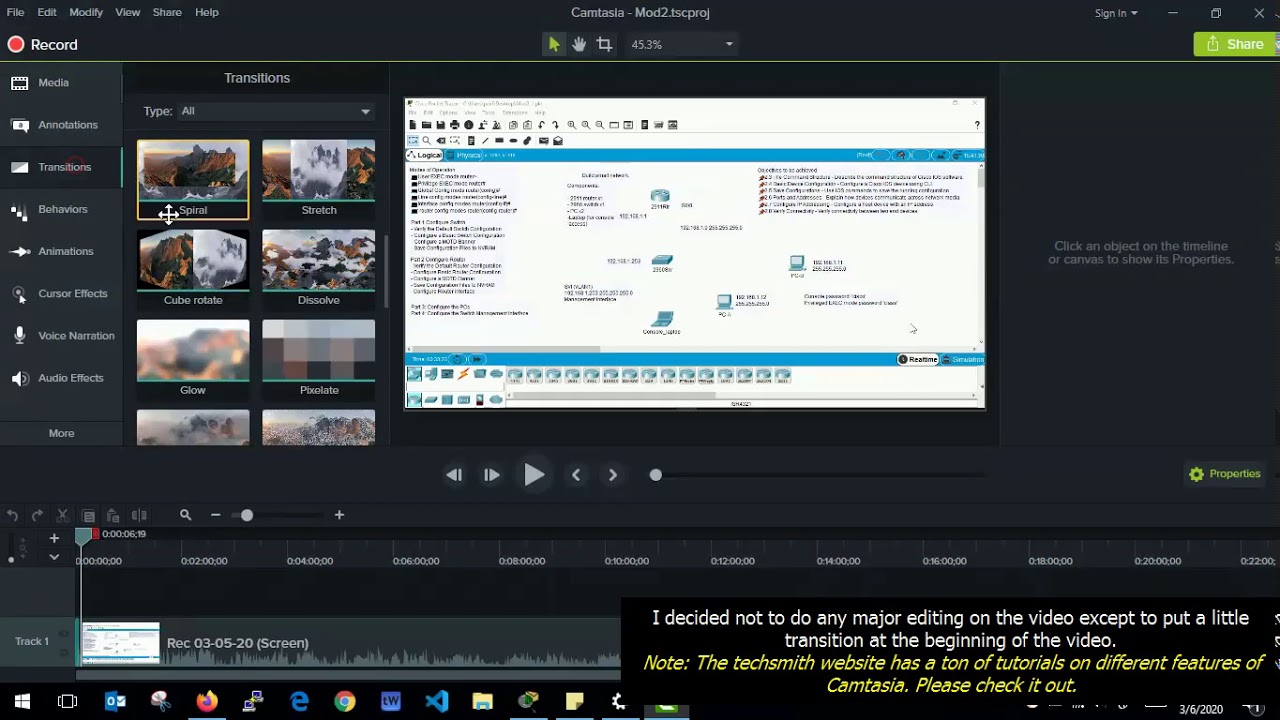Click the timeline Copy icon

pos(88,515)
